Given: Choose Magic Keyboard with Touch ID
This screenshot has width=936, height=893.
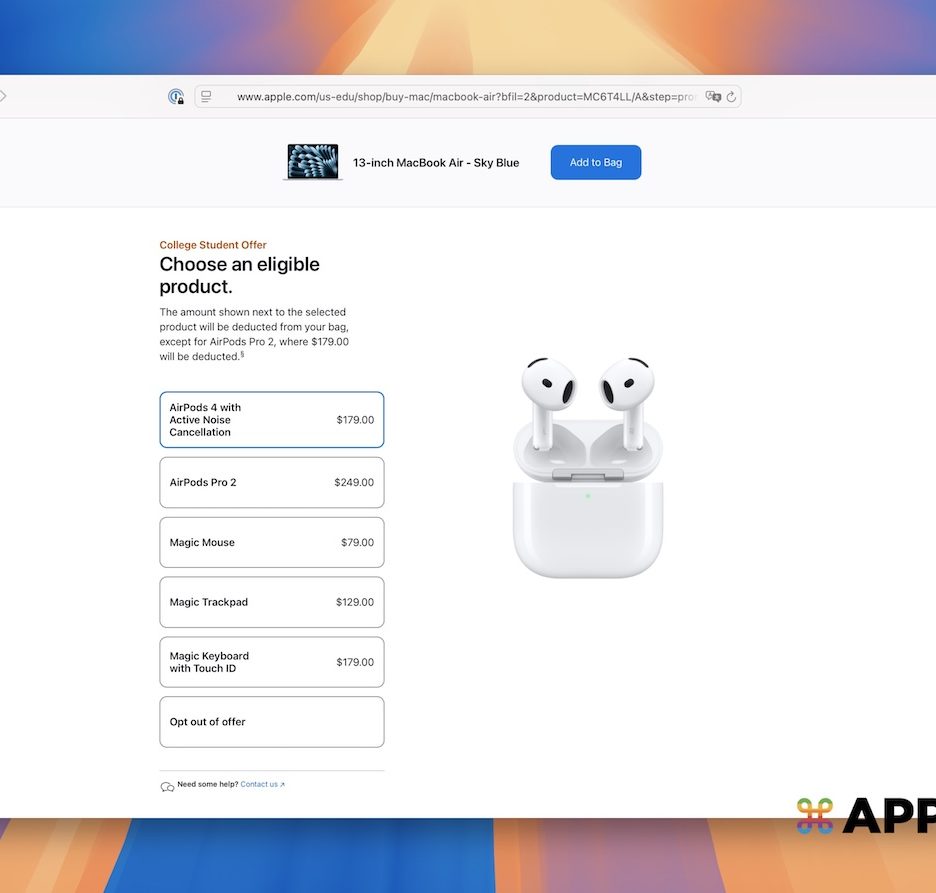Looking at the screenshot, I should [x=271, y=662].
